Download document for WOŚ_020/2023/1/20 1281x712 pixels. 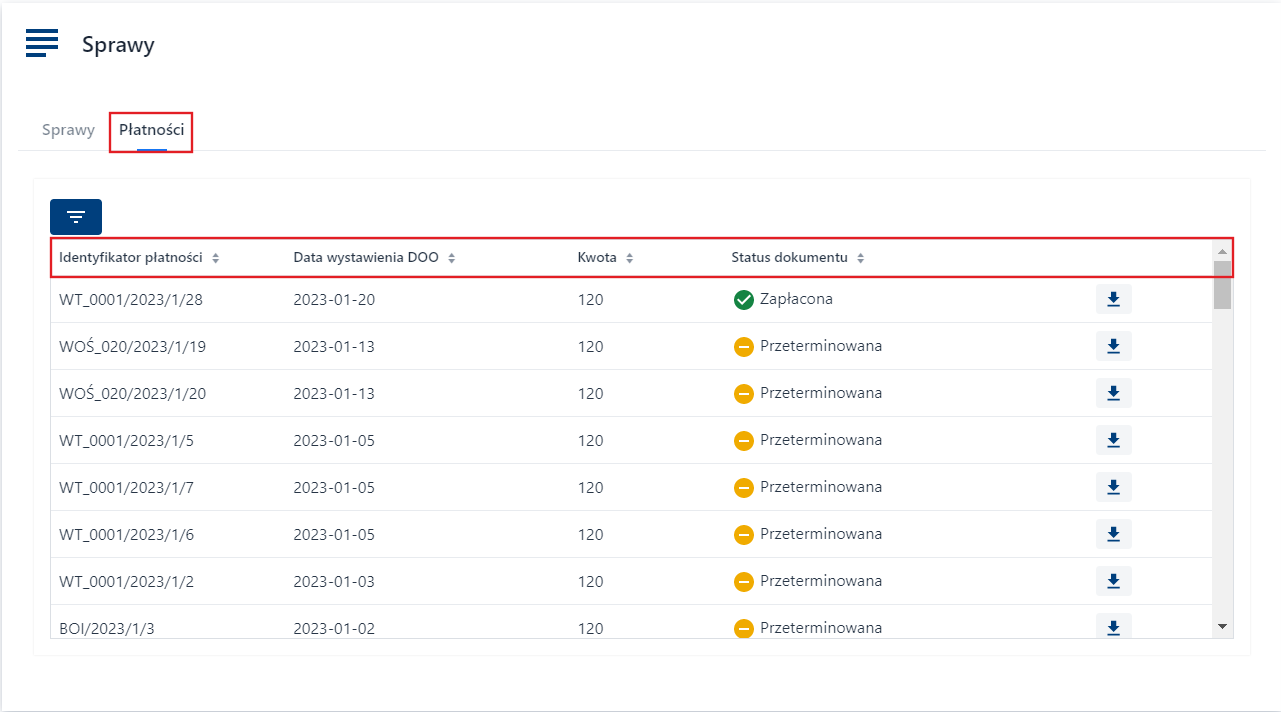point(1113,393)
